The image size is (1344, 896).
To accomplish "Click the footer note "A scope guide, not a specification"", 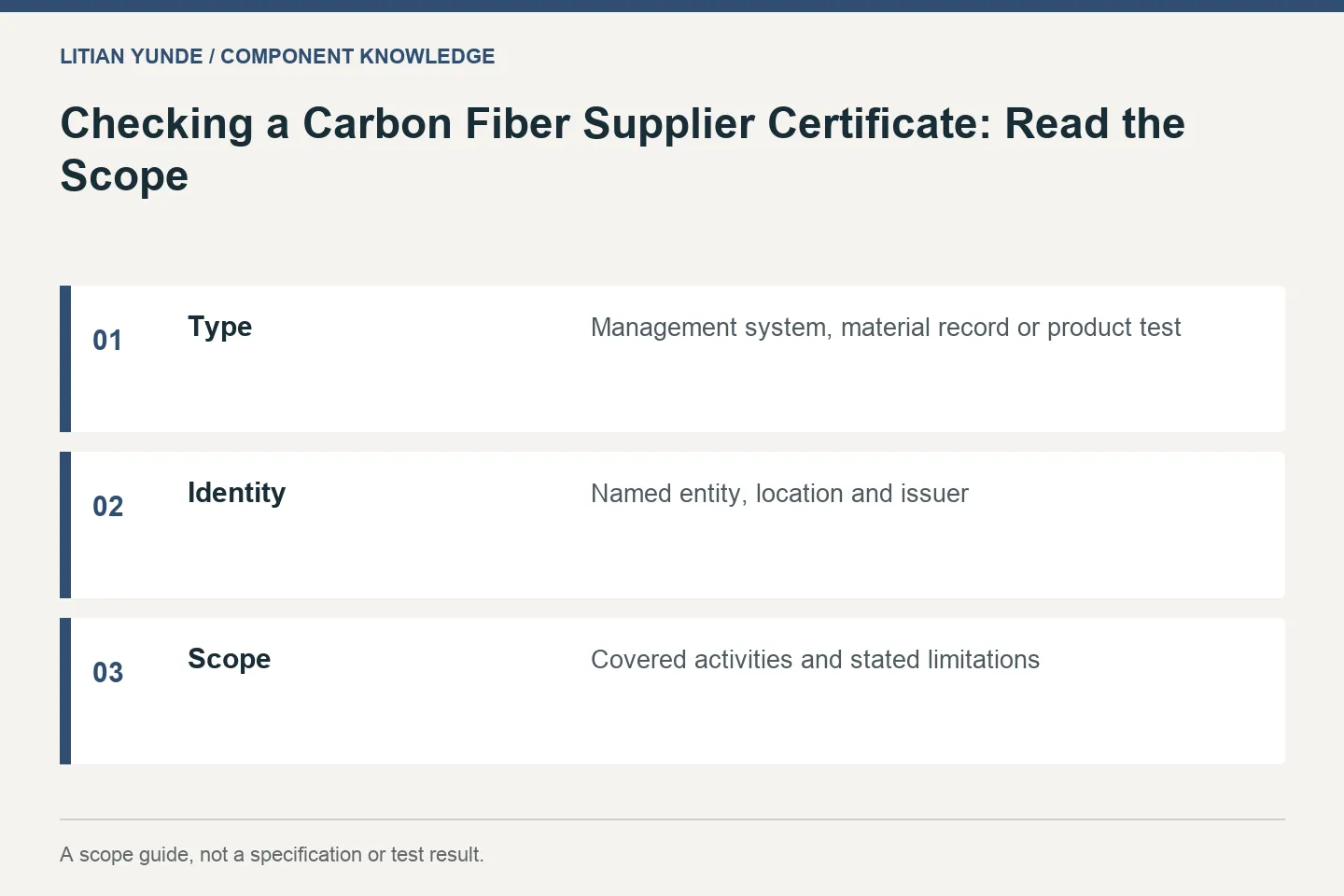I will (x=211, y=855).
